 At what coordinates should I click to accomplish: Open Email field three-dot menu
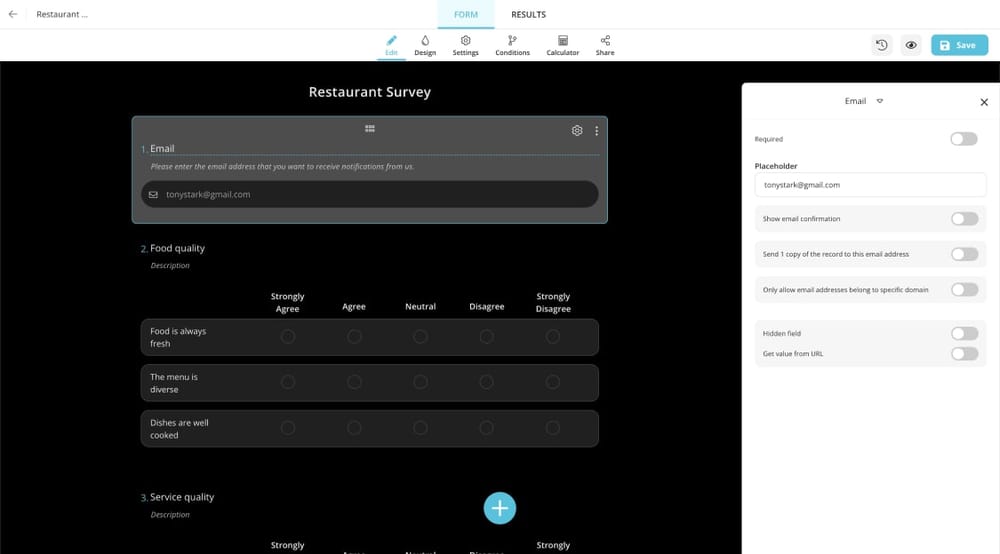click(597, 131)
